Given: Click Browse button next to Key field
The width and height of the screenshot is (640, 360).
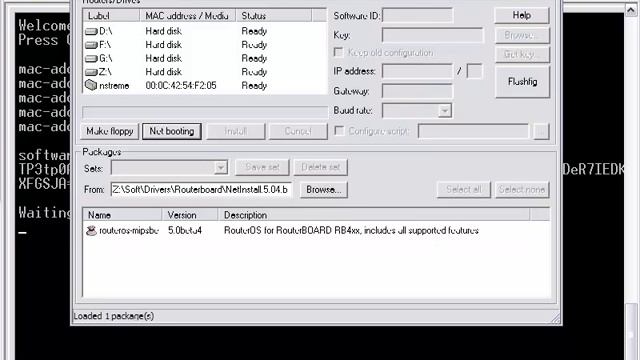Looking at the screenshot, I should coord(522,35).
